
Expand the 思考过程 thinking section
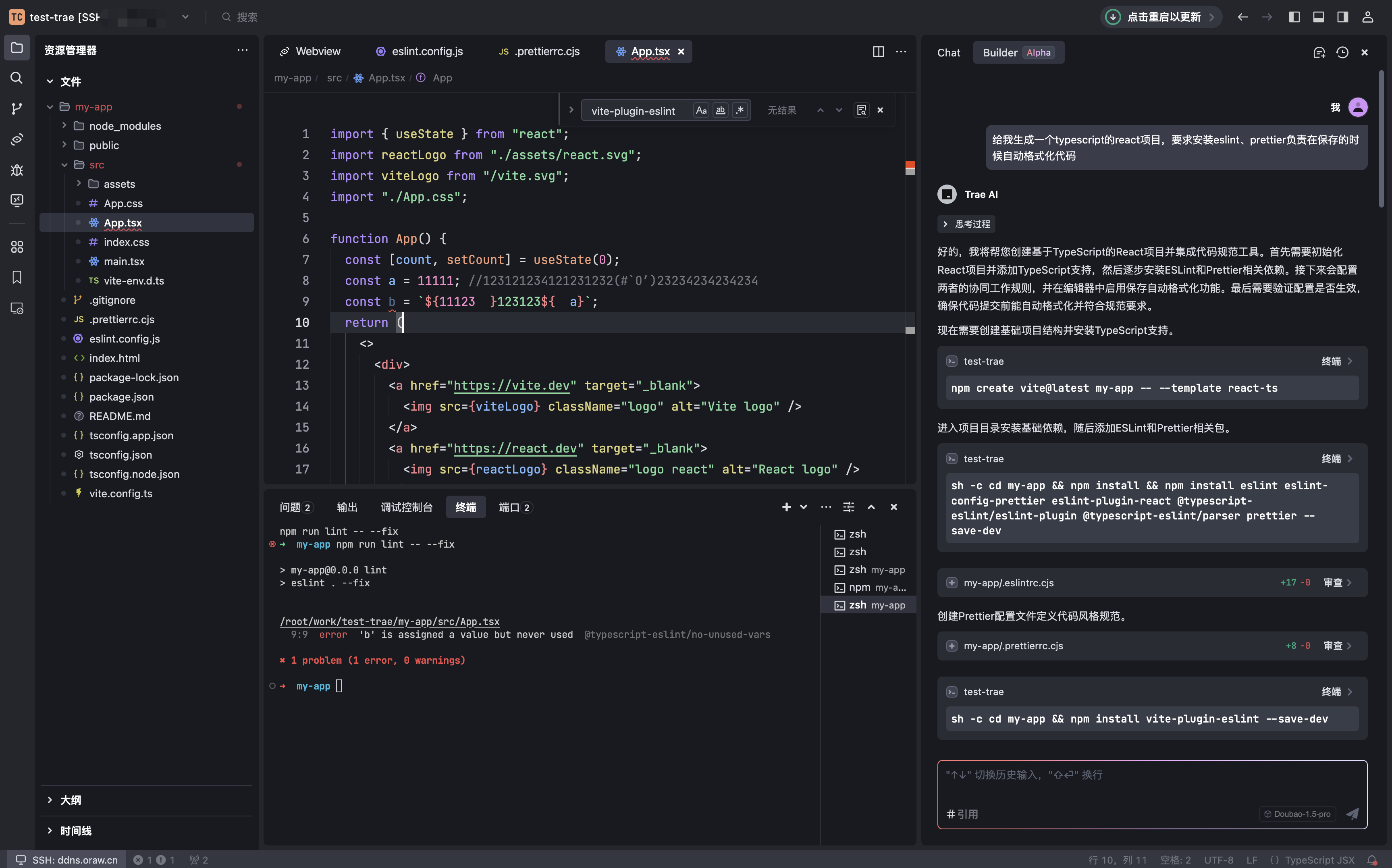point(967,224)
